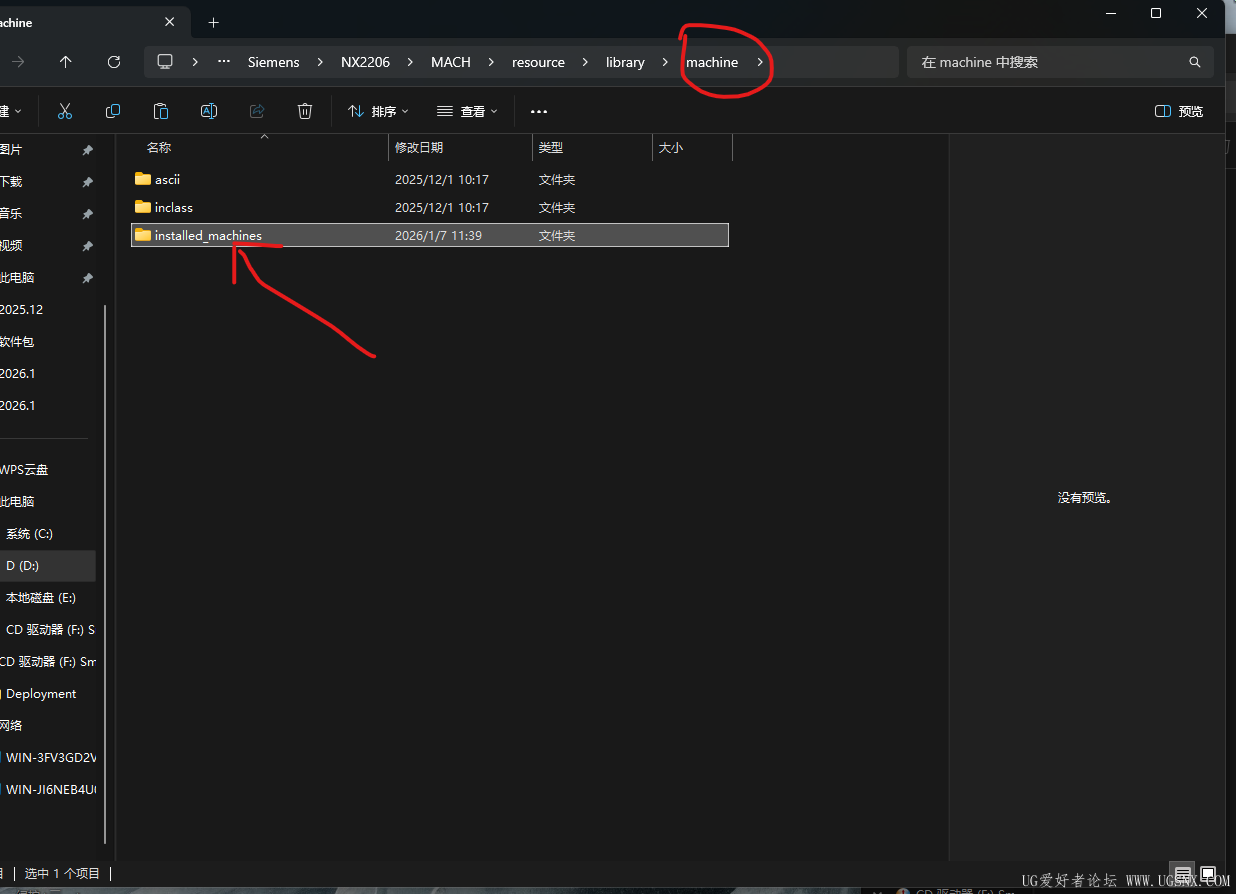Expand the chevron after Siemens breadcrumb
1236x894 pixels.
[x=320, y=62]
